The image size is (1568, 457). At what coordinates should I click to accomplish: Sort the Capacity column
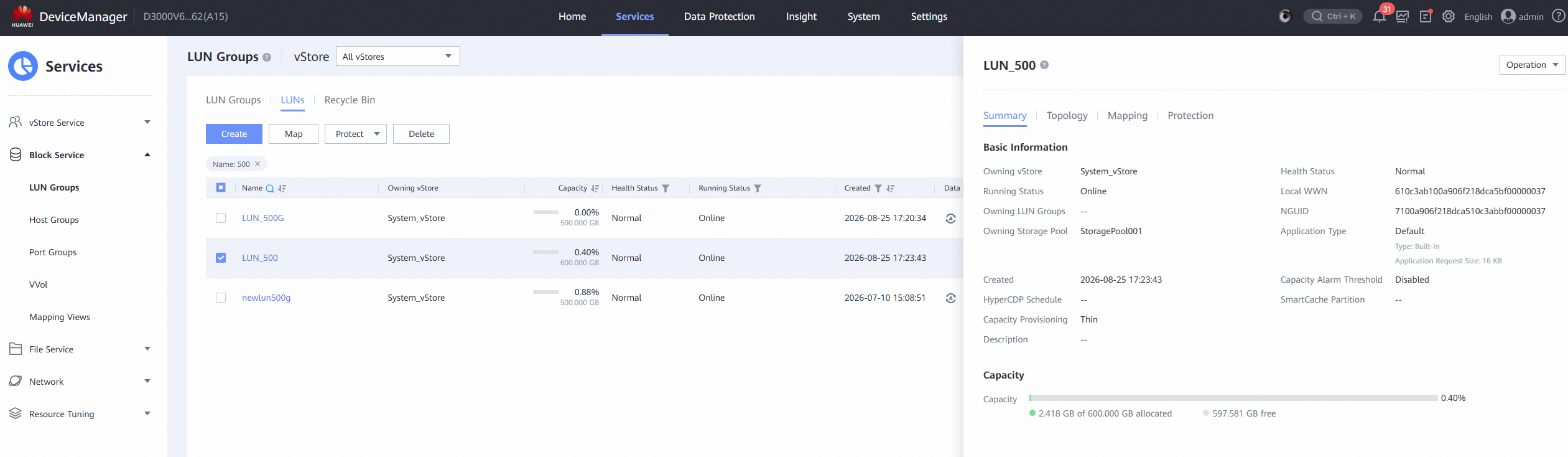tap(595, 189)
